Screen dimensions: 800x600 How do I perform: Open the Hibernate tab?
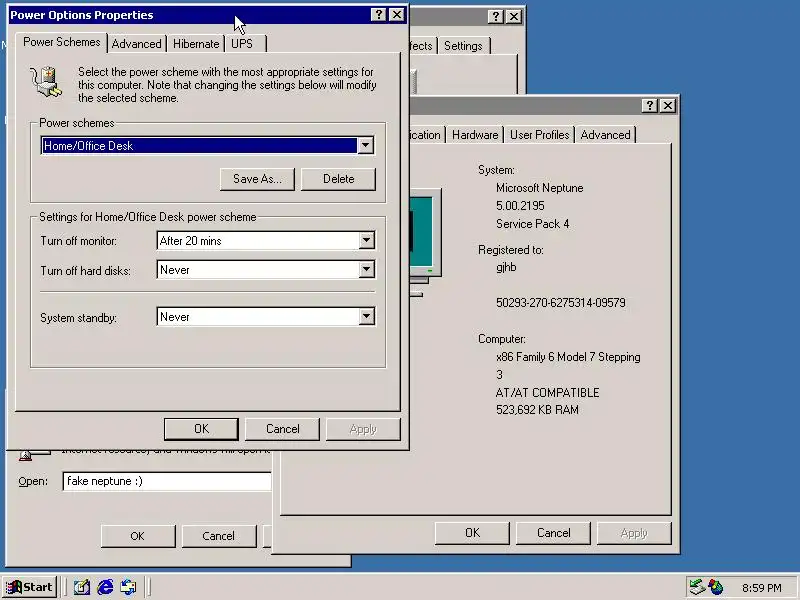pyautogui.click(x=196, y=44)
